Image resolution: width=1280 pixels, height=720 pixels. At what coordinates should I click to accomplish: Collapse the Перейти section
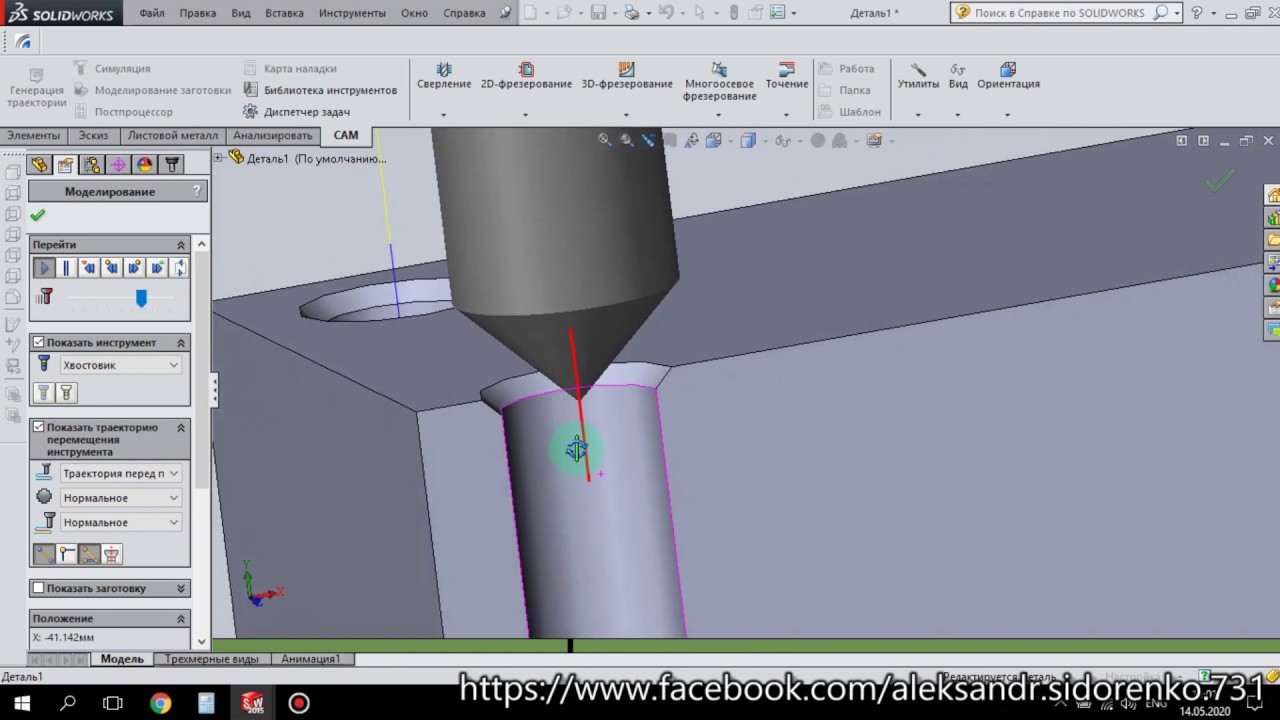[x=181, y=245]
